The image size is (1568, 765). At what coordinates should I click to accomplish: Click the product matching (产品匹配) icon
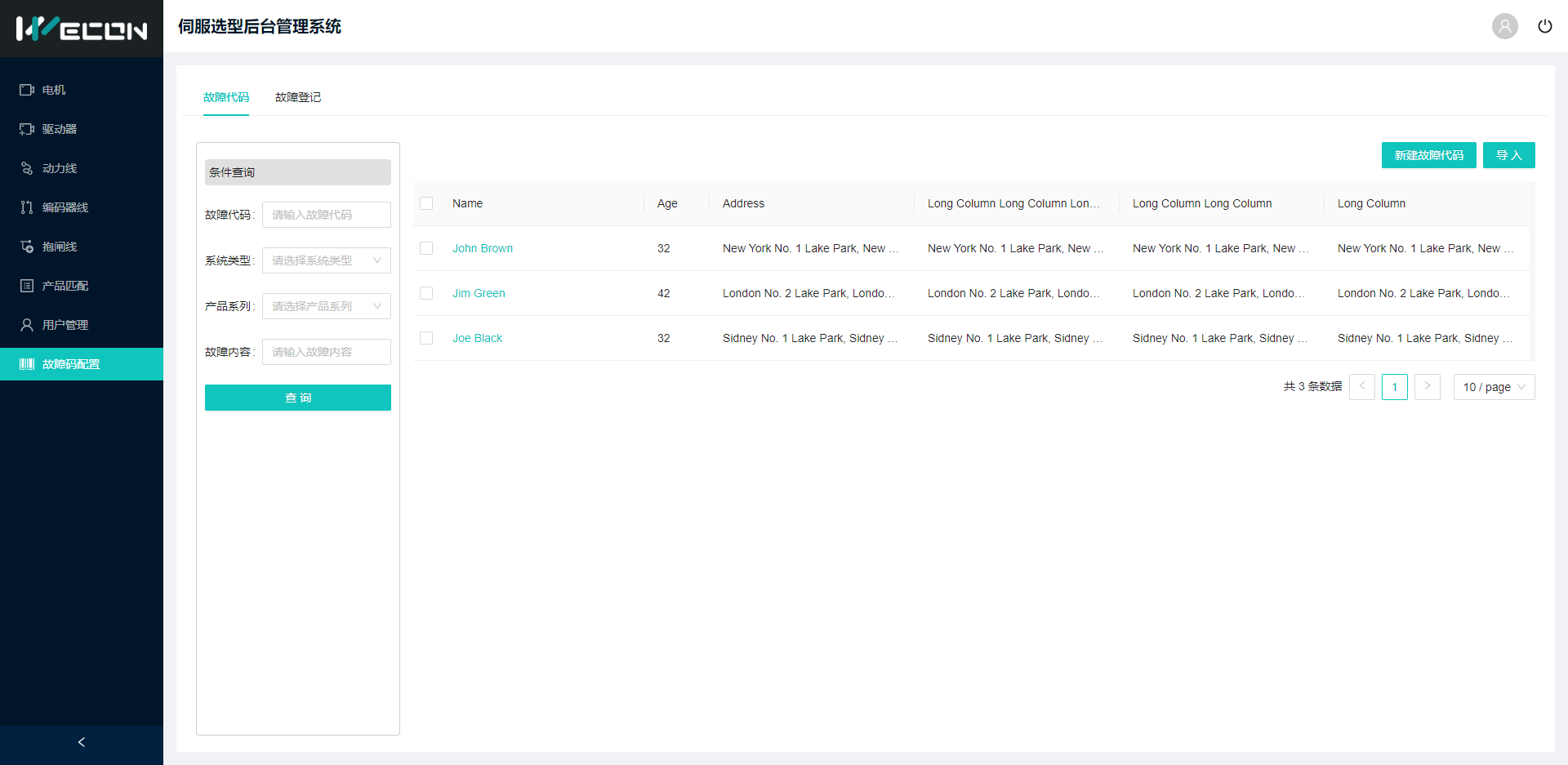click(x=27, y=286)
